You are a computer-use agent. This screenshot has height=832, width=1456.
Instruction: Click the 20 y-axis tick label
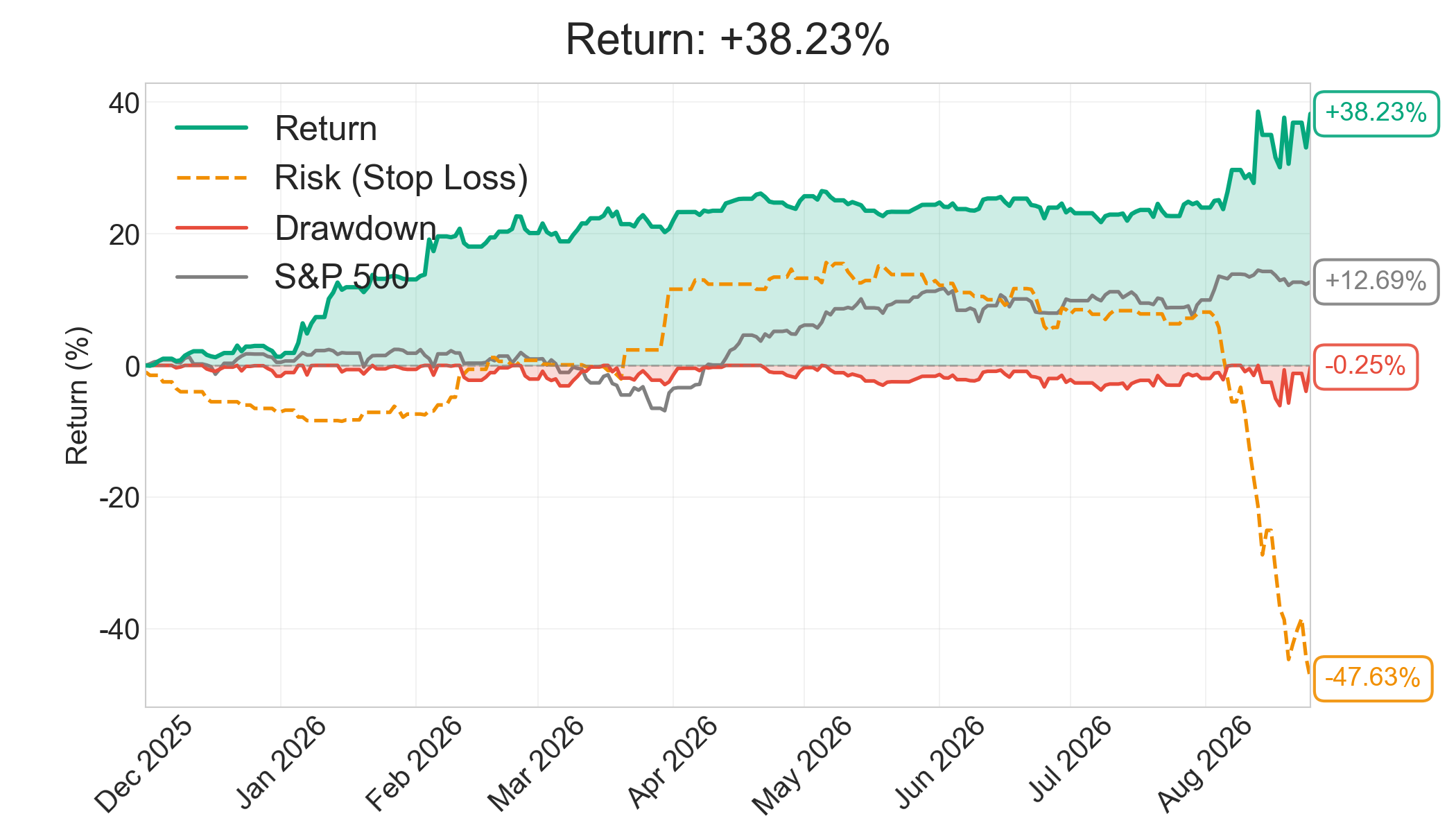(125, 235)
